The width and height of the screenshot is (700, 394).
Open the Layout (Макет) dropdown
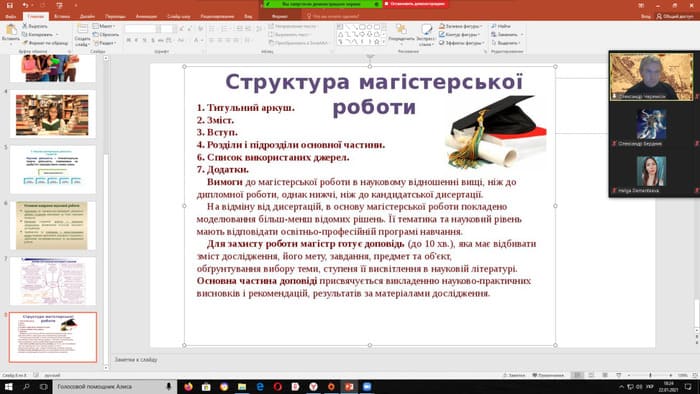coord(104,26)
